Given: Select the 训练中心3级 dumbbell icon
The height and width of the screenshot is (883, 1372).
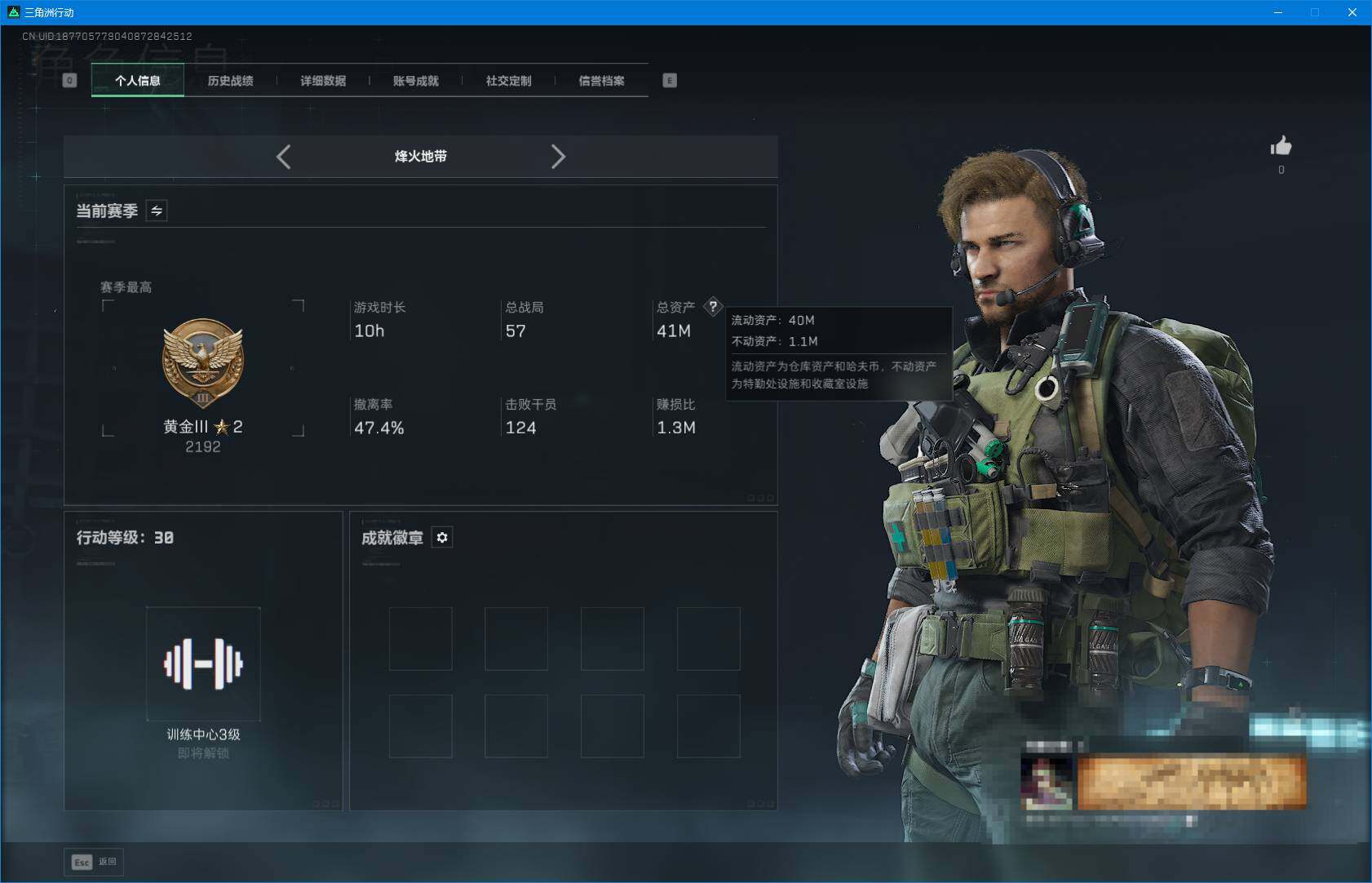Looking at the screenshot, I should (x=203, y=663).
